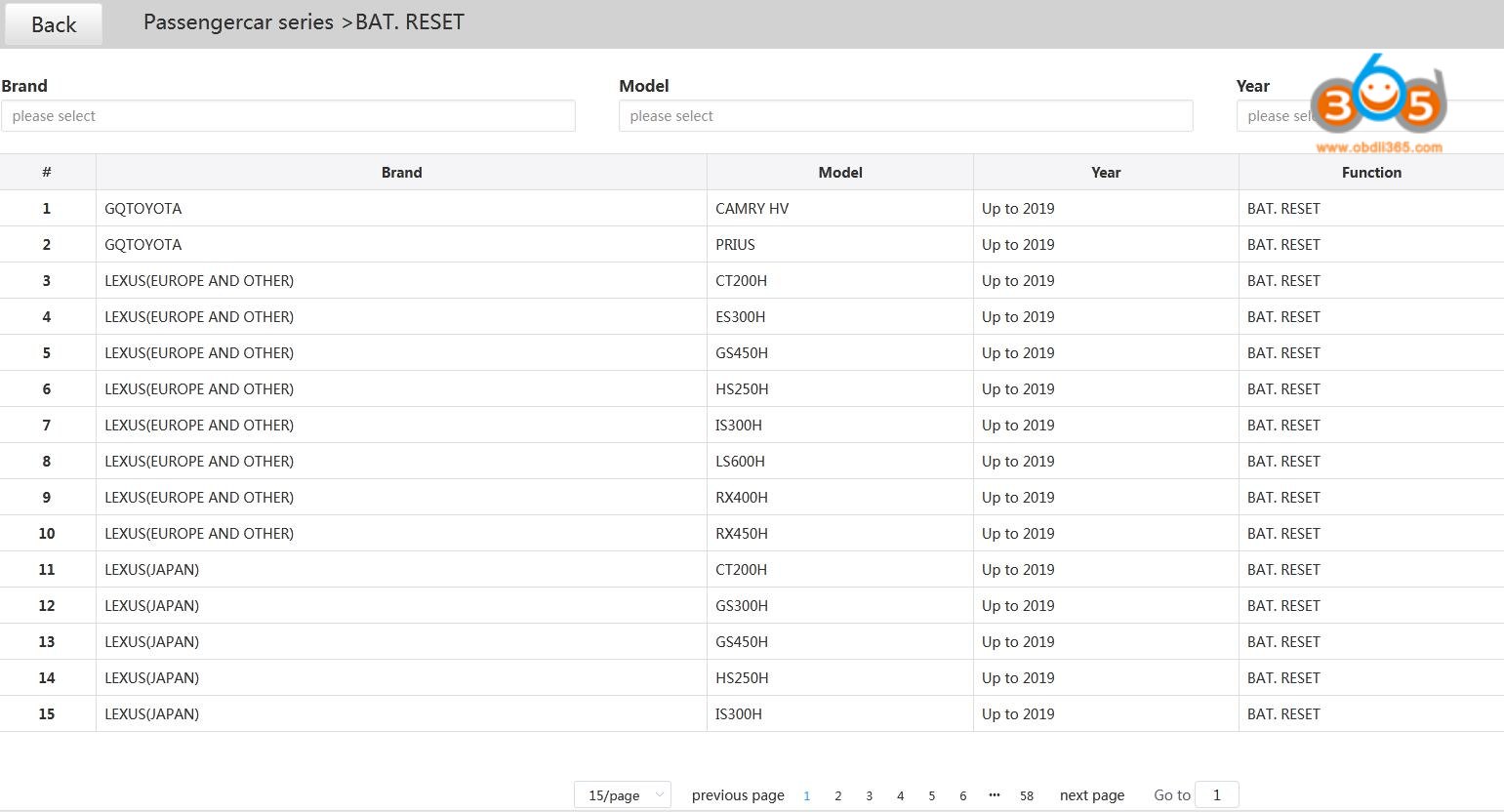Go to page 5 in pagination
Screen dimensions: 1504x812
(932, 795)
